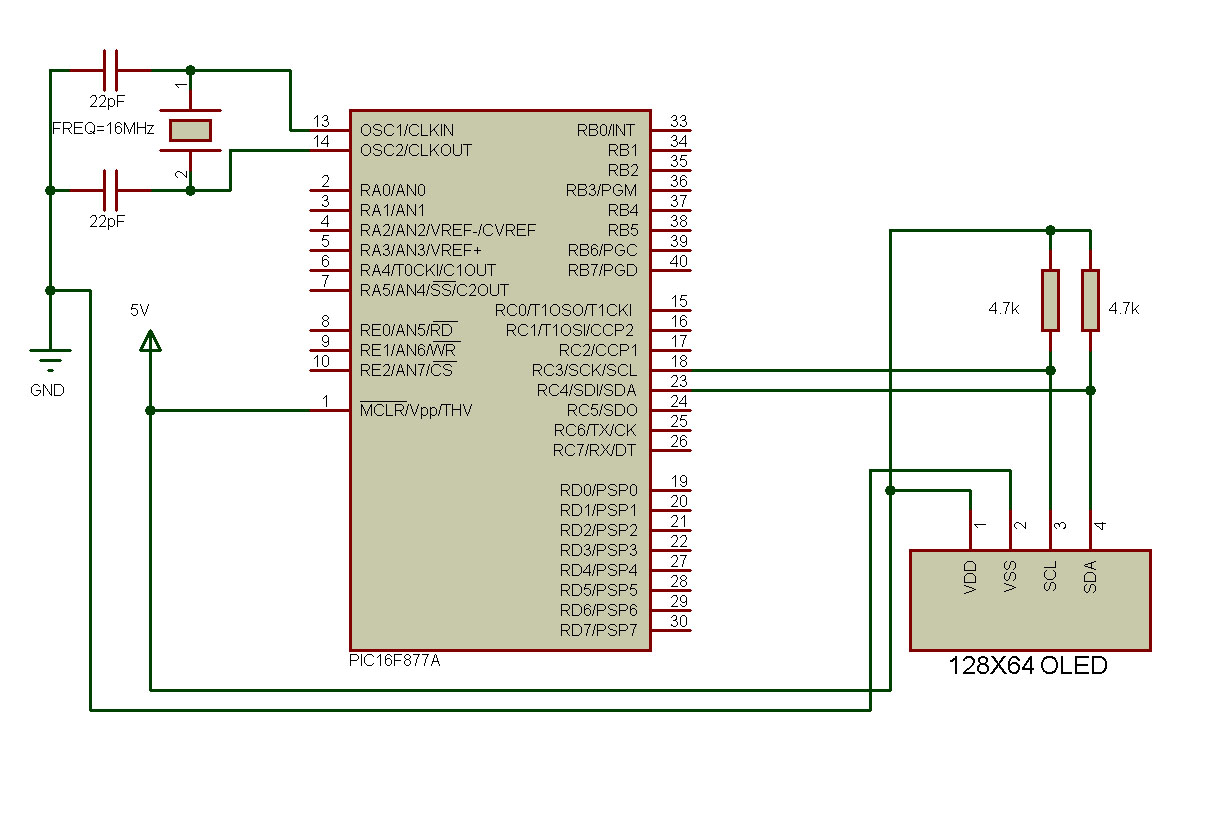Select the bottom 22pF capacitor symbol
The height and width of the screenshot is (821, 1221).
tap(111, 190)
